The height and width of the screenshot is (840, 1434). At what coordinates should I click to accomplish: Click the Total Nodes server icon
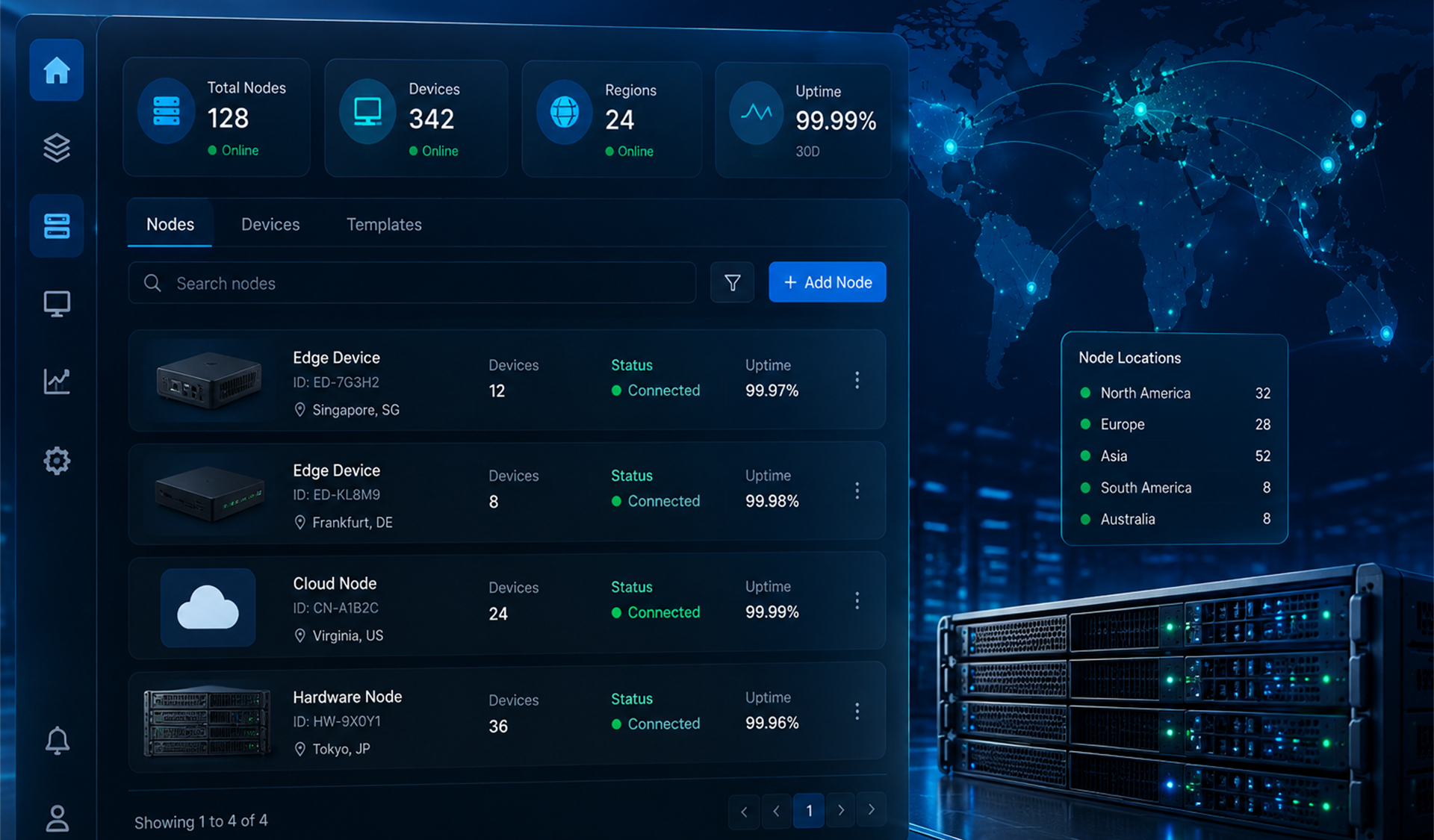click(x=167, y=111)
